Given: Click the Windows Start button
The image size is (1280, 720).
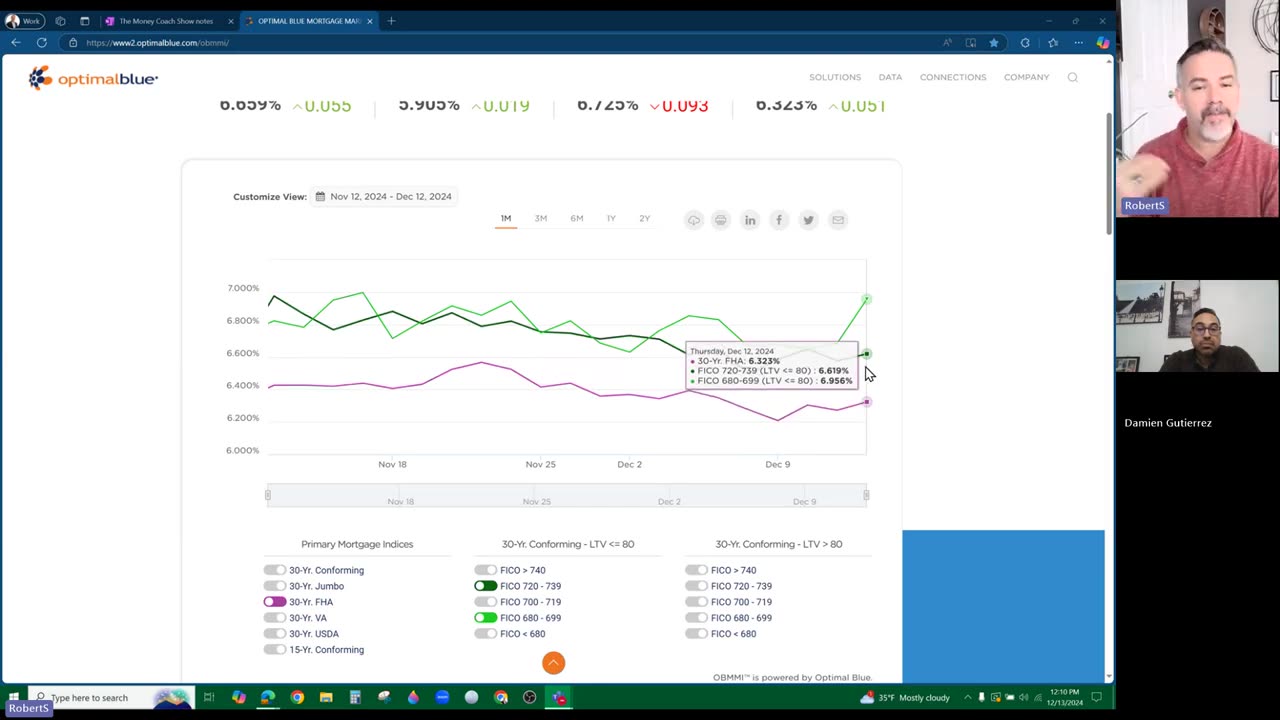Looking at the screenshot, I should pos(13,697).
